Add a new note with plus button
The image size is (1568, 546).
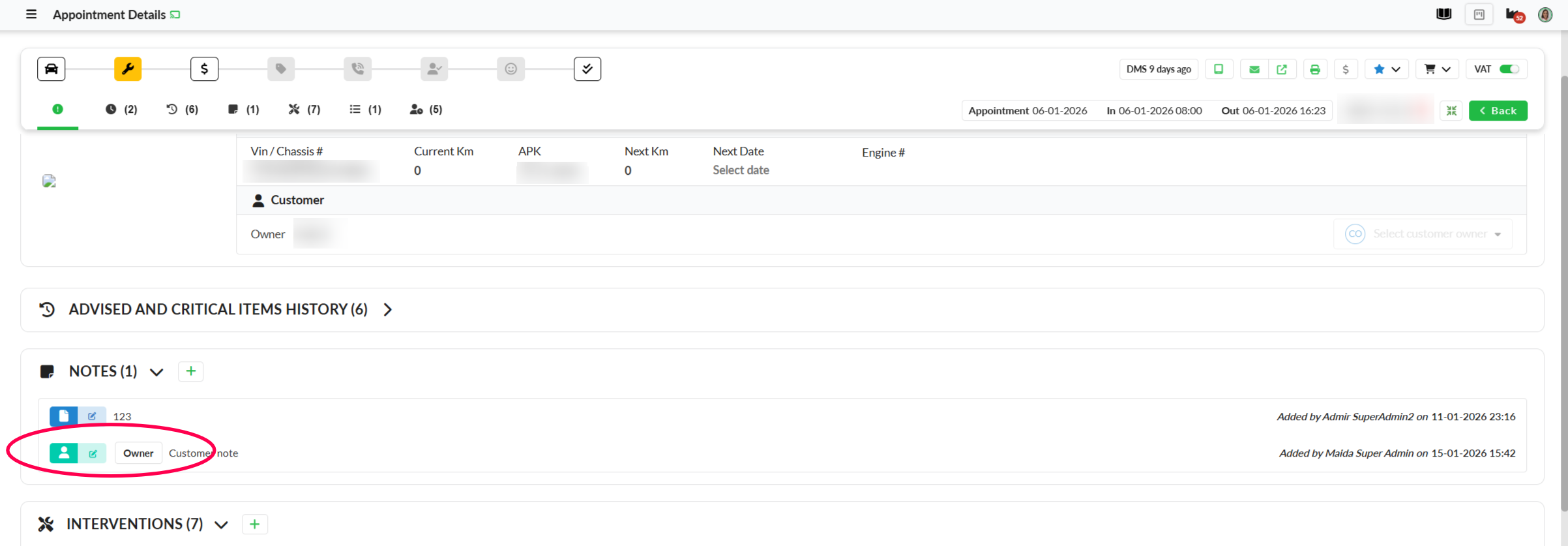[190, 371]
